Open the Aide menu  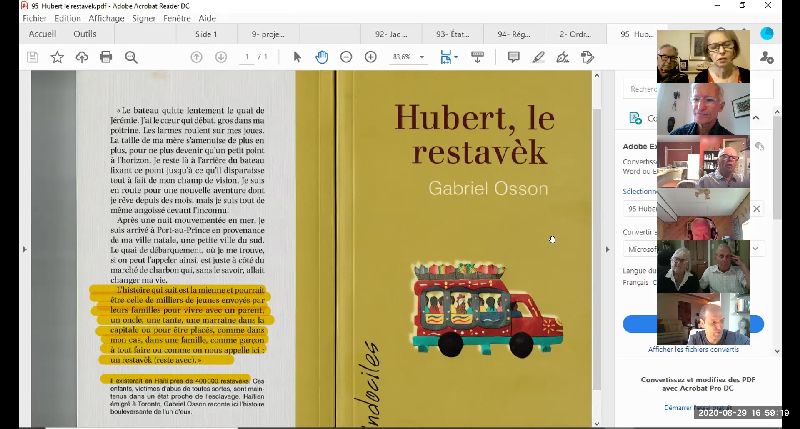(207, 18)
